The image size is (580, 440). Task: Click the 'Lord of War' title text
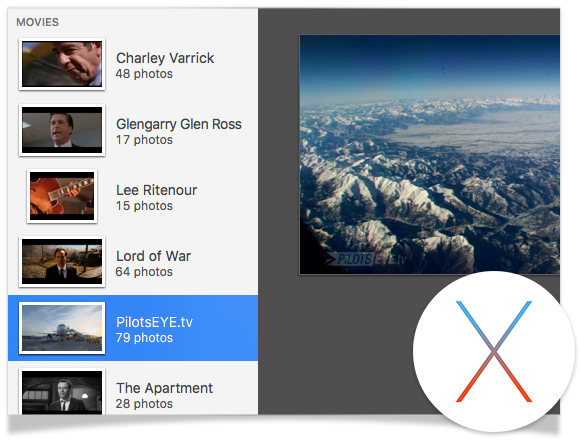(x=154, y=256)
